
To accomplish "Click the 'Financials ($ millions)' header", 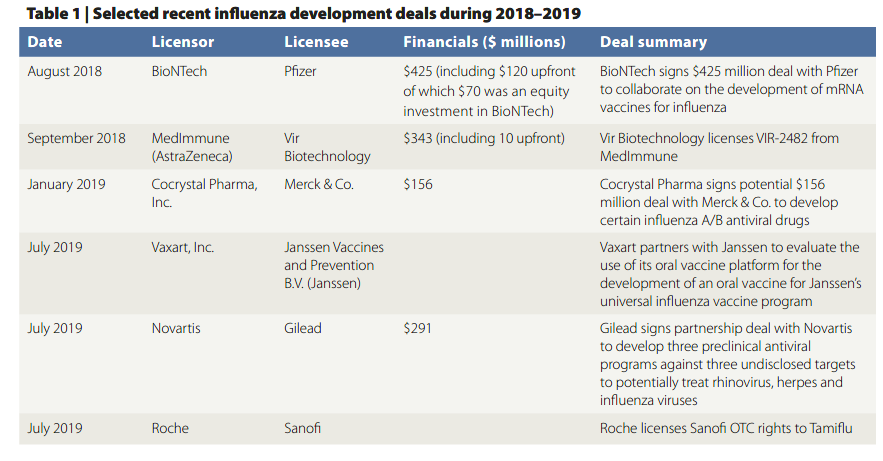I will pyautogui.click(x=484, y=42).
